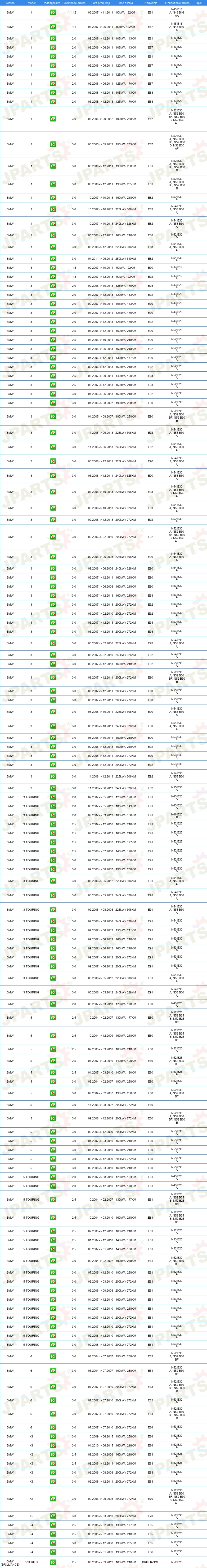The height and width of the screenshot is (1568, 207).
Task: Click fuel icon in BMW 5 2.0 E60 row
Action: [x=53, y=1004]
